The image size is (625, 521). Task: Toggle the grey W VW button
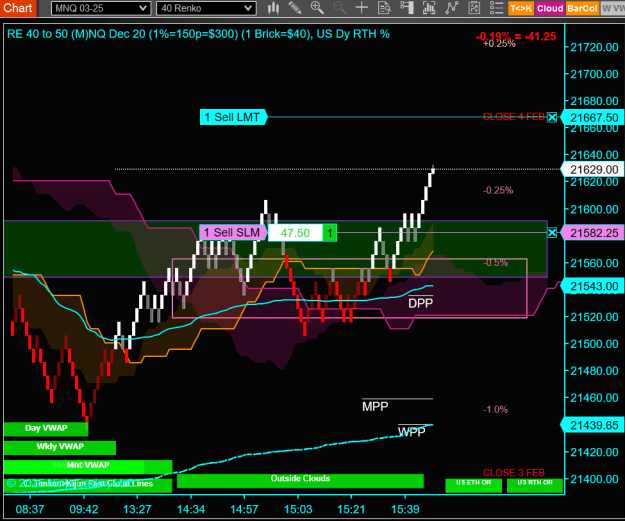point(613,8)
